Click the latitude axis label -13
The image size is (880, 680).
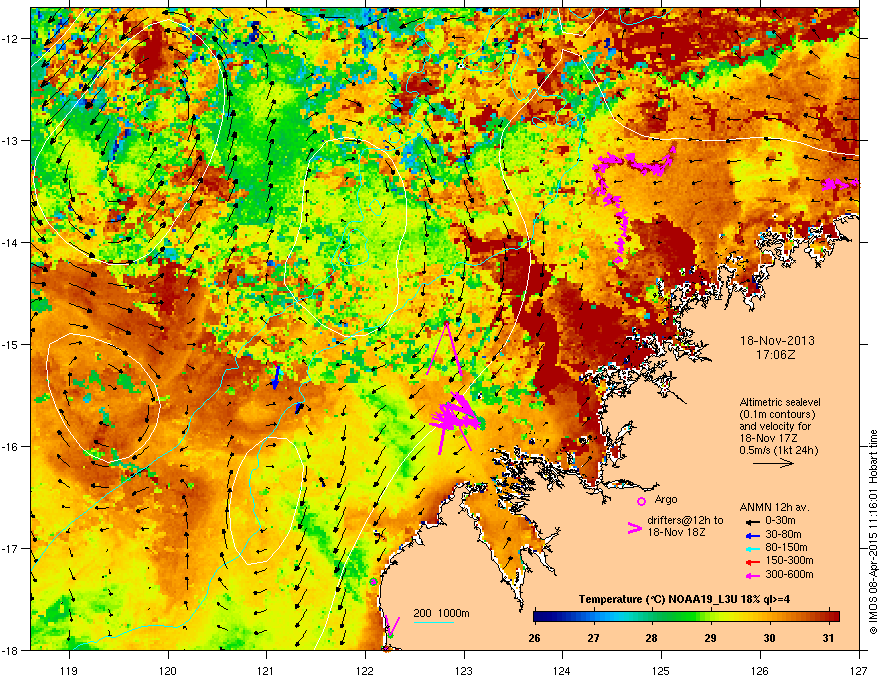pyautogui.click(x=11, y=140)
